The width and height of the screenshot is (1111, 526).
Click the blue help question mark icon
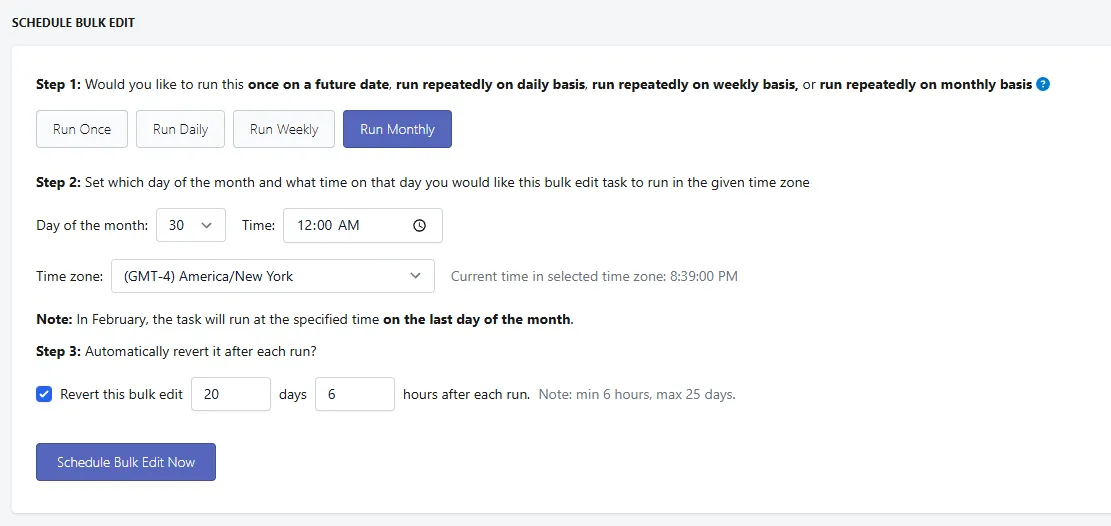coord(1042,84)
